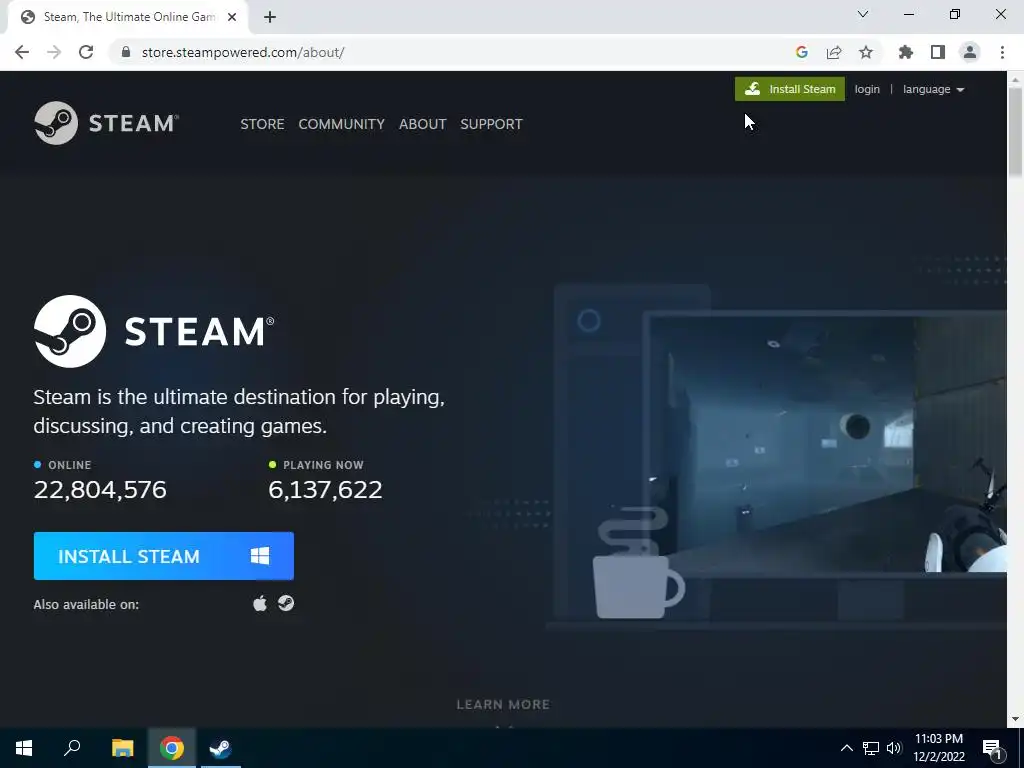Viewport: 1024px width, 768px height.
Task: View site information via the padlock icon
Action: (x=126, y=52)
